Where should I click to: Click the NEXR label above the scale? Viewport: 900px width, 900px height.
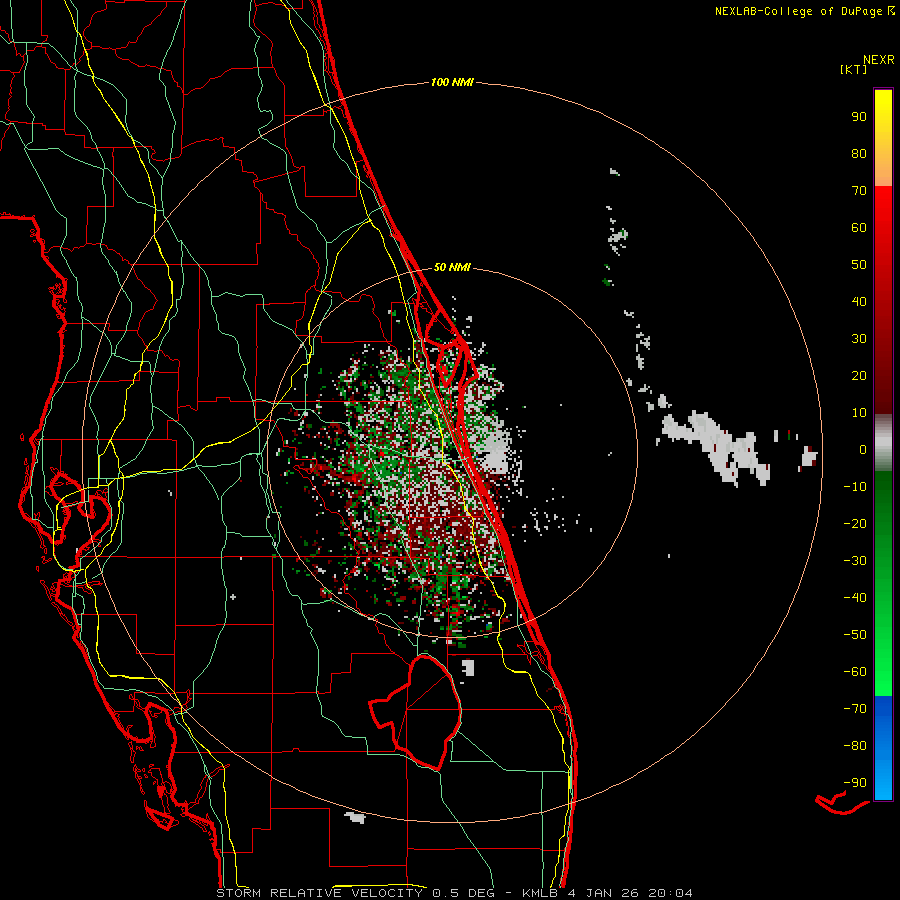pyautogui.click(x=879, y=60)
